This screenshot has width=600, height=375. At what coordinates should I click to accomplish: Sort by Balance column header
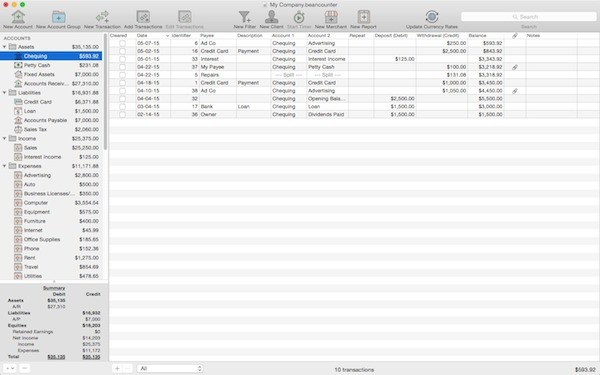[x=485, y=36]
